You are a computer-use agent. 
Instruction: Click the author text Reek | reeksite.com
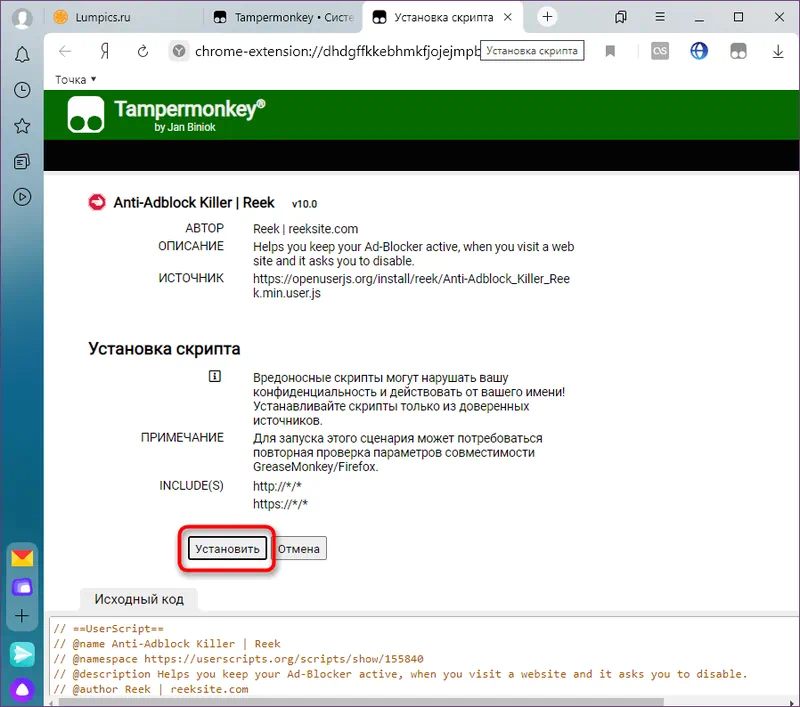[x=305, y=229]
